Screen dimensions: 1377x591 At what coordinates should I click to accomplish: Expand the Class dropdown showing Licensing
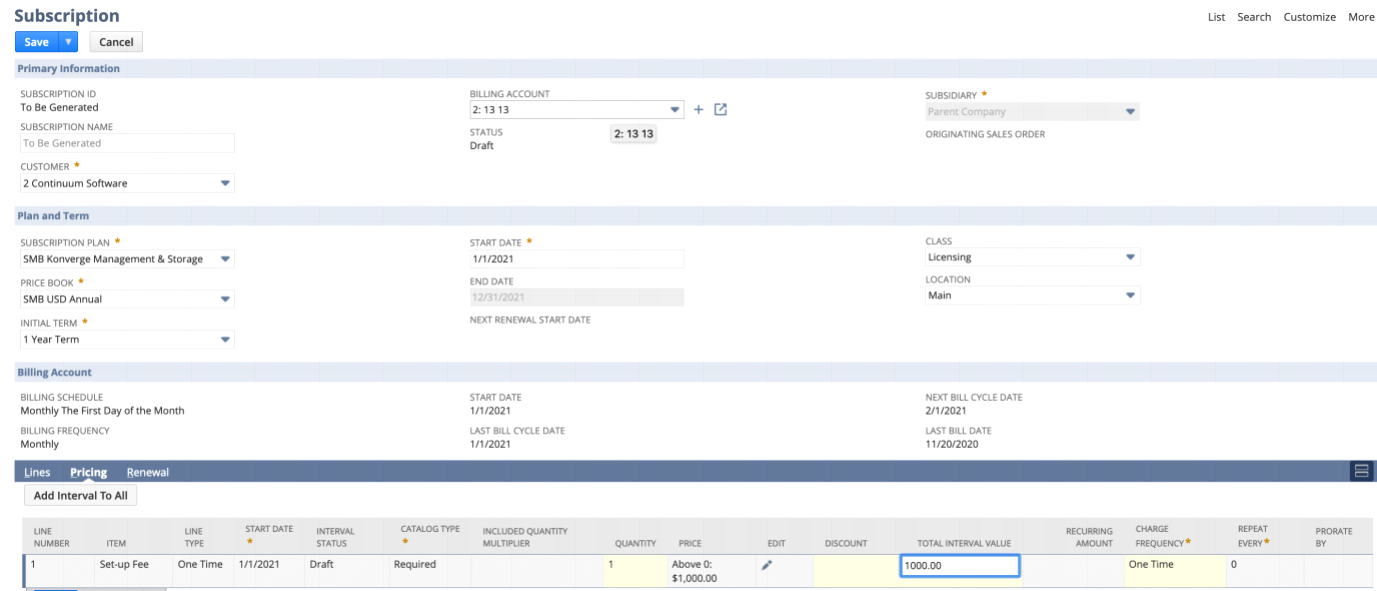point(1131,257)
